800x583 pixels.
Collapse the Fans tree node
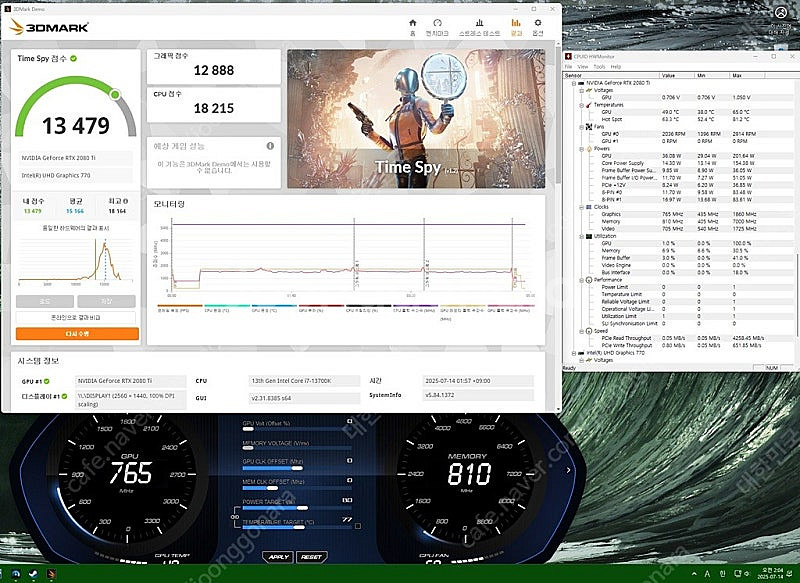click(581, 127)
